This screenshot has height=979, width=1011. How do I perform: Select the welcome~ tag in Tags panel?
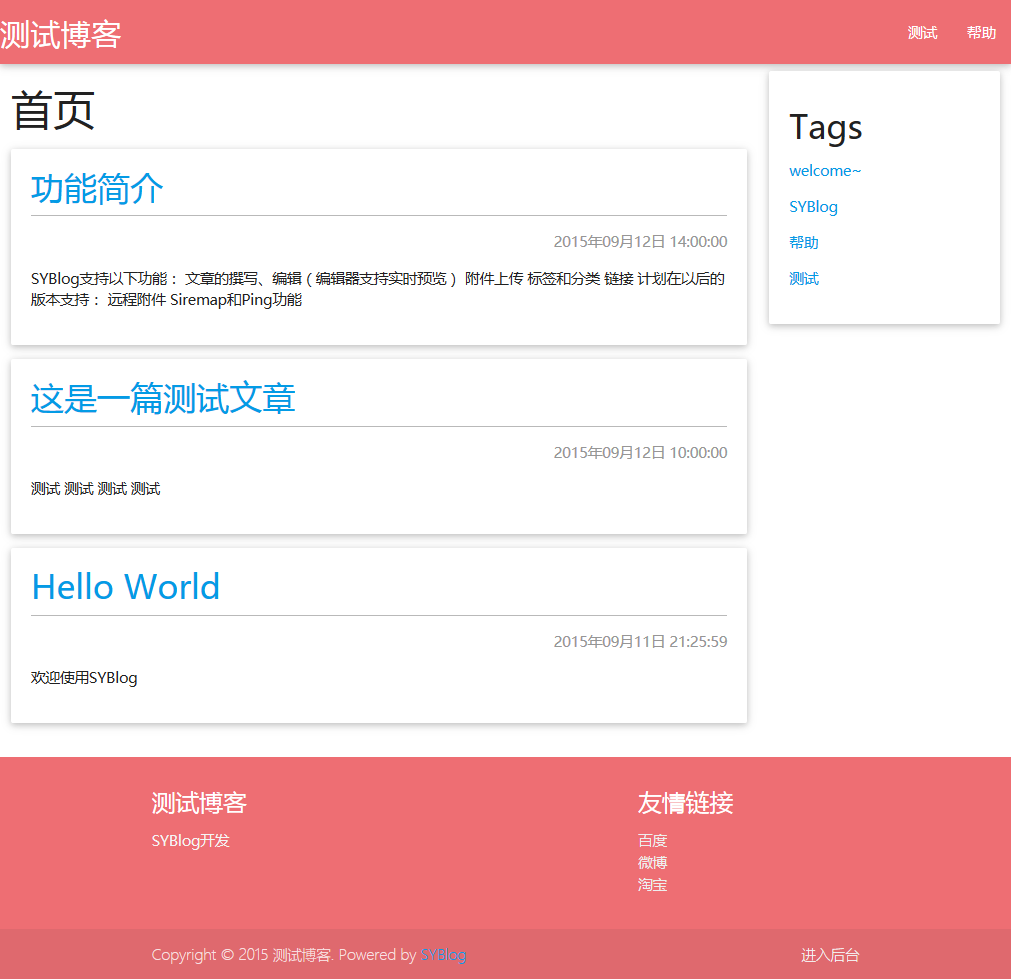(825, 171)
